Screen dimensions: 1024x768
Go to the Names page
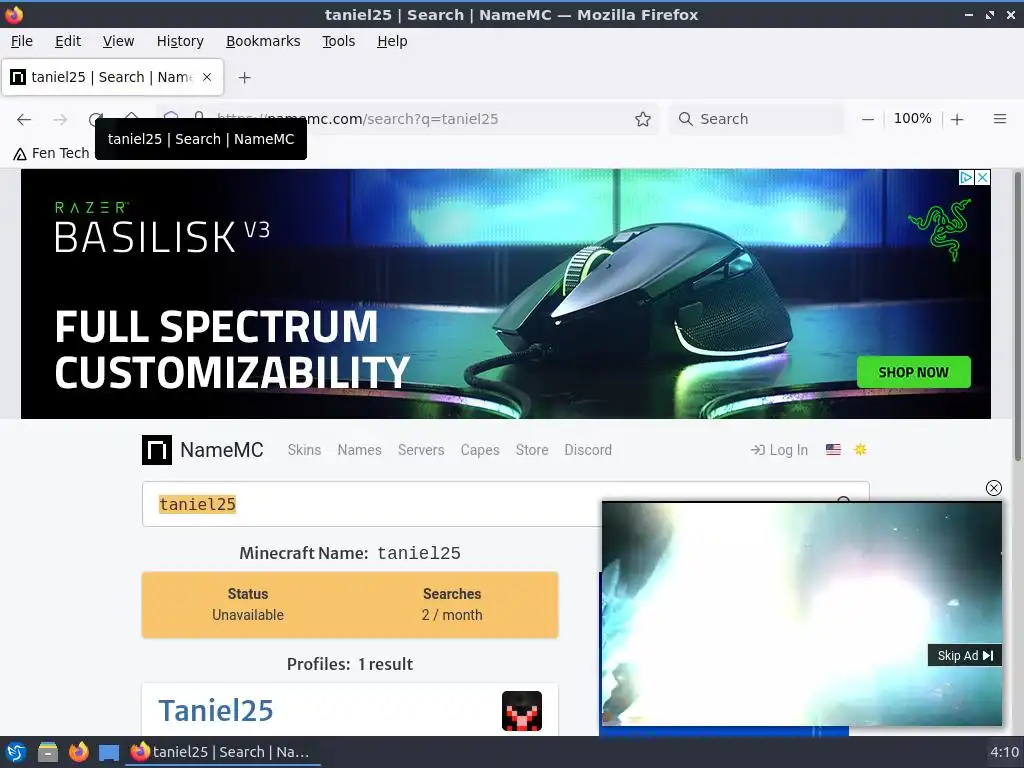pos(359,450)
